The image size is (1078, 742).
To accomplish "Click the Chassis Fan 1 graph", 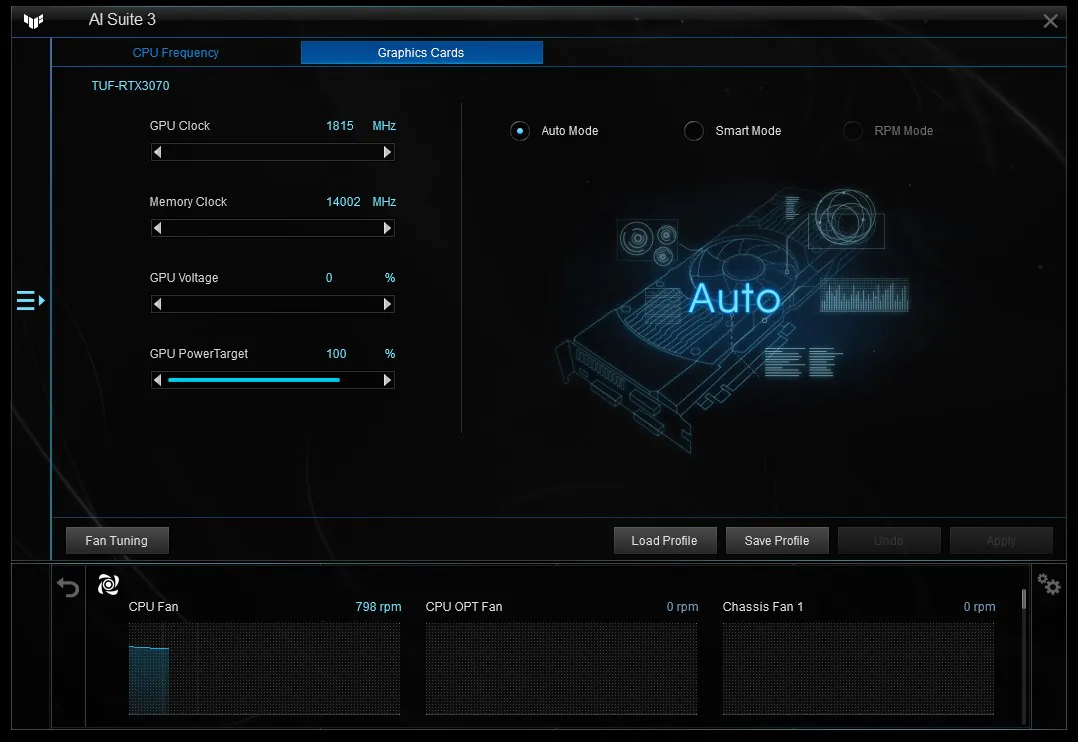I will click(x=858, y=668).
